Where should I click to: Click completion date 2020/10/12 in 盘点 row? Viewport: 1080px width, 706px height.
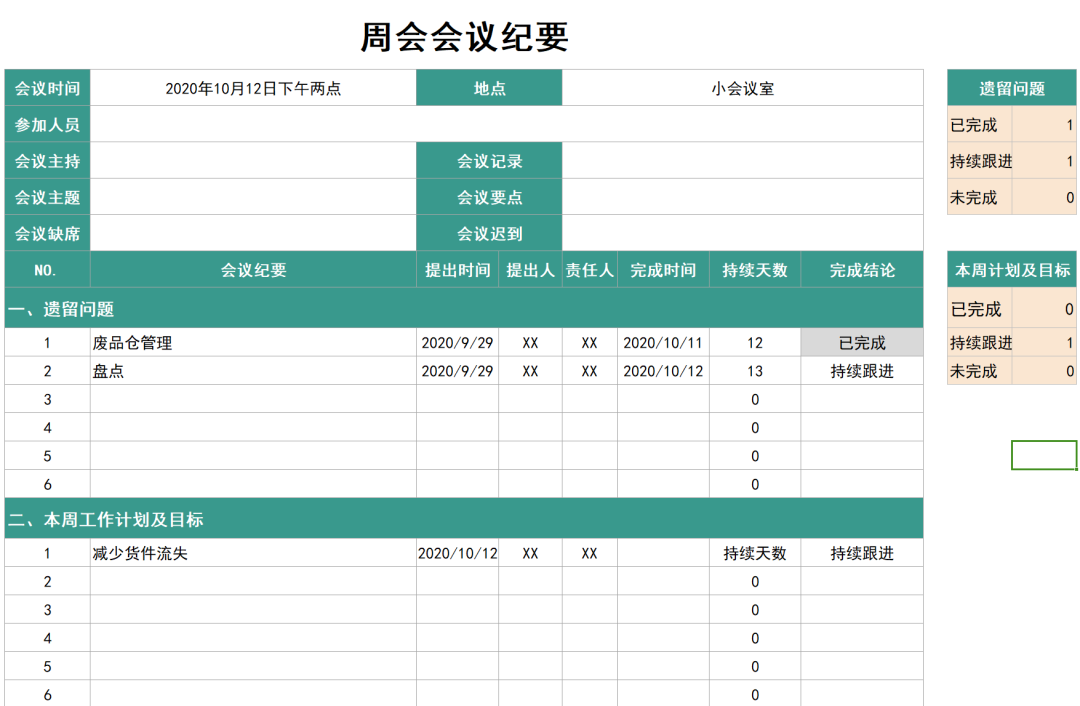pos(663,371)
